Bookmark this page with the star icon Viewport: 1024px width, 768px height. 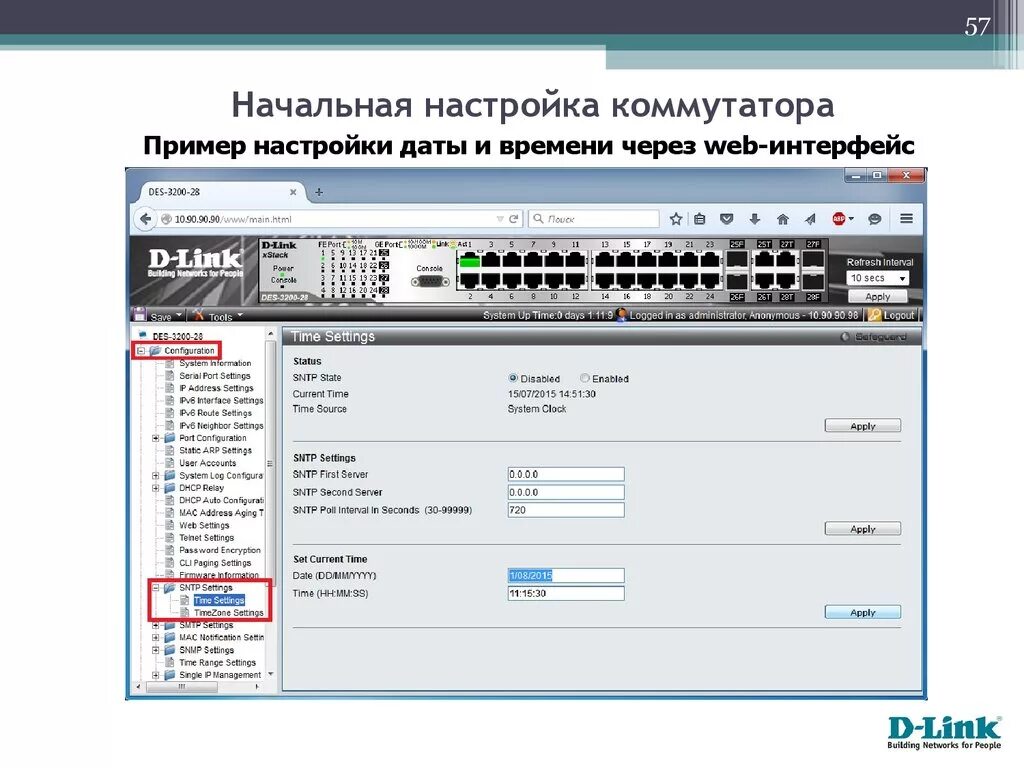676,219
